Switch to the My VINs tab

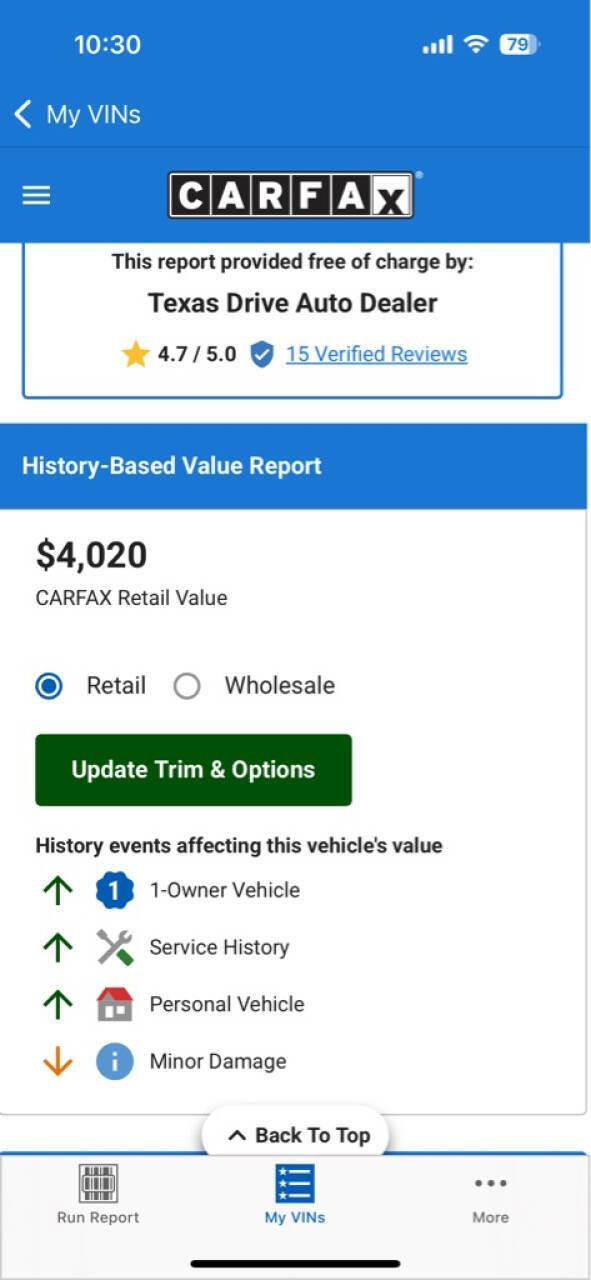point(293,1195)
